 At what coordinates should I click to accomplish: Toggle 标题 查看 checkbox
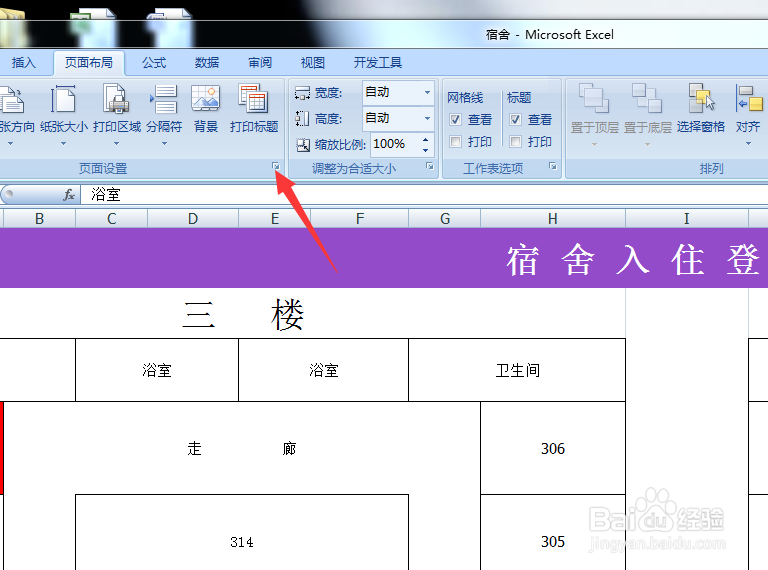tap(515, 119)
